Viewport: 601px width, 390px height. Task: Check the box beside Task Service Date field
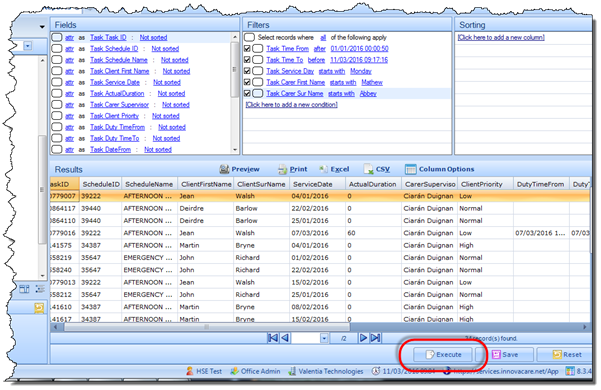[x=57, y=82]
